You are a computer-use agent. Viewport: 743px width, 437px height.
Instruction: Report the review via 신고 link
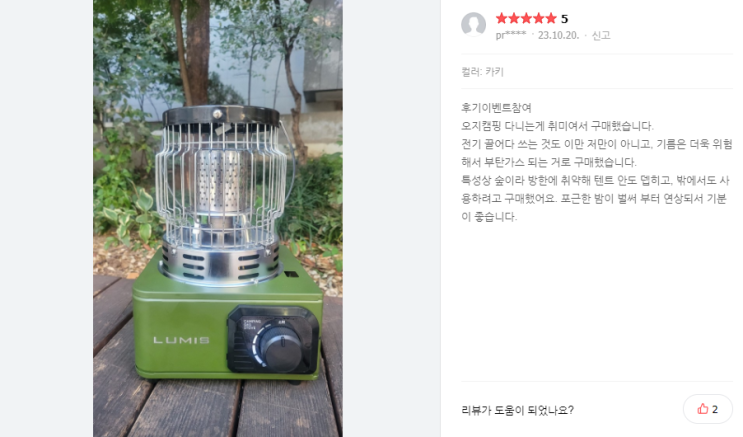(x=601, y=35)
